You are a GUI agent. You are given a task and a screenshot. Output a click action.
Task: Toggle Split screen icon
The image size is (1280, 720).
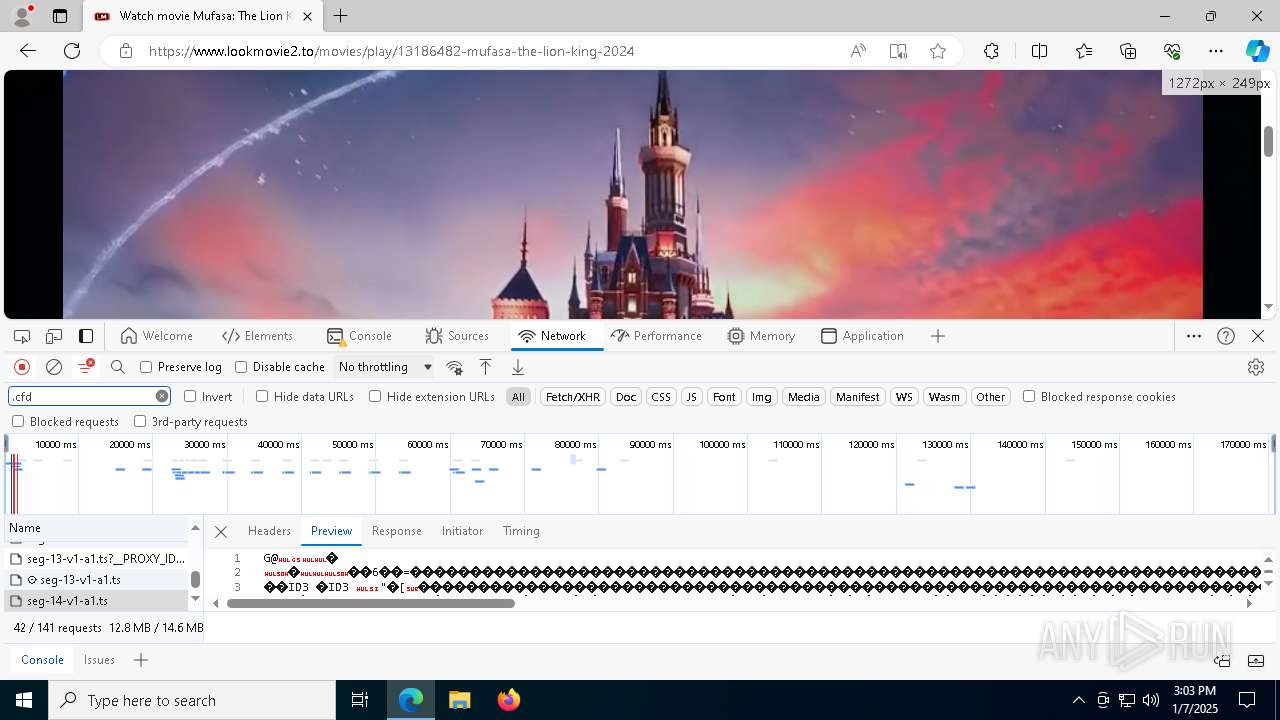click(x=1039, y=51)
